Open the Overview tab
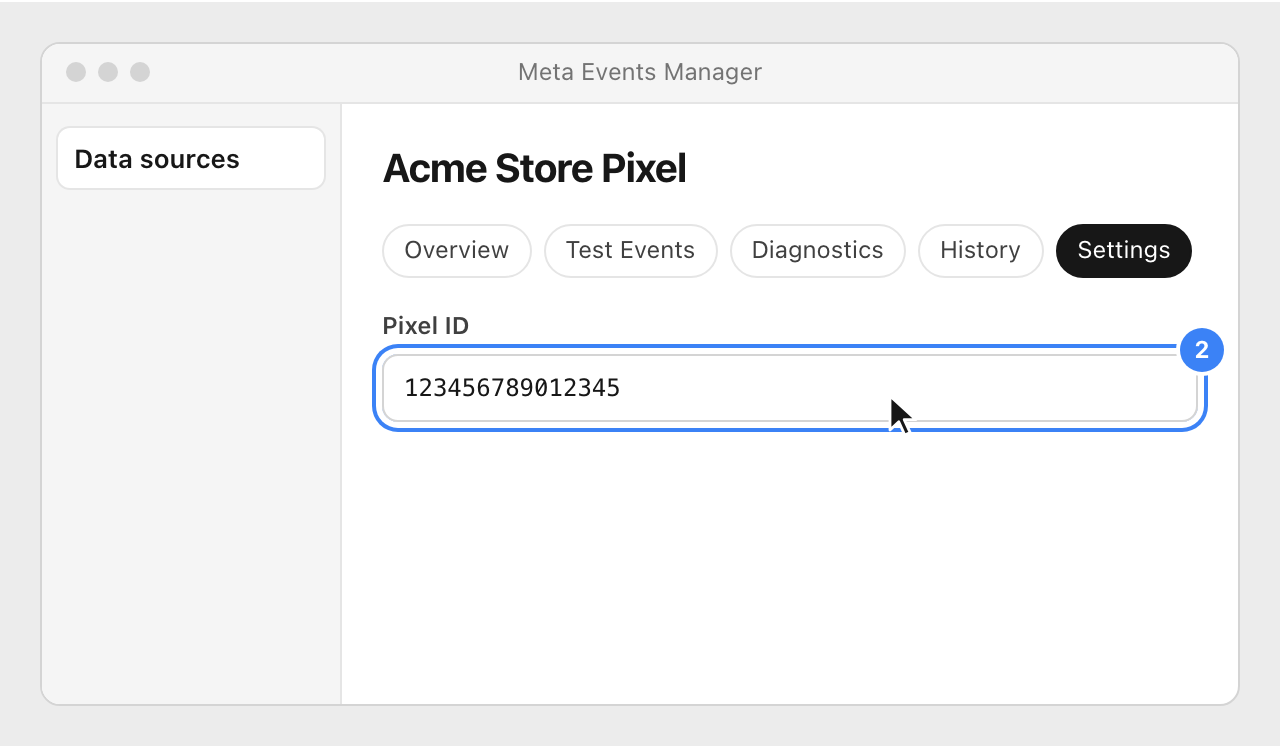 click(x=456, y=250)
